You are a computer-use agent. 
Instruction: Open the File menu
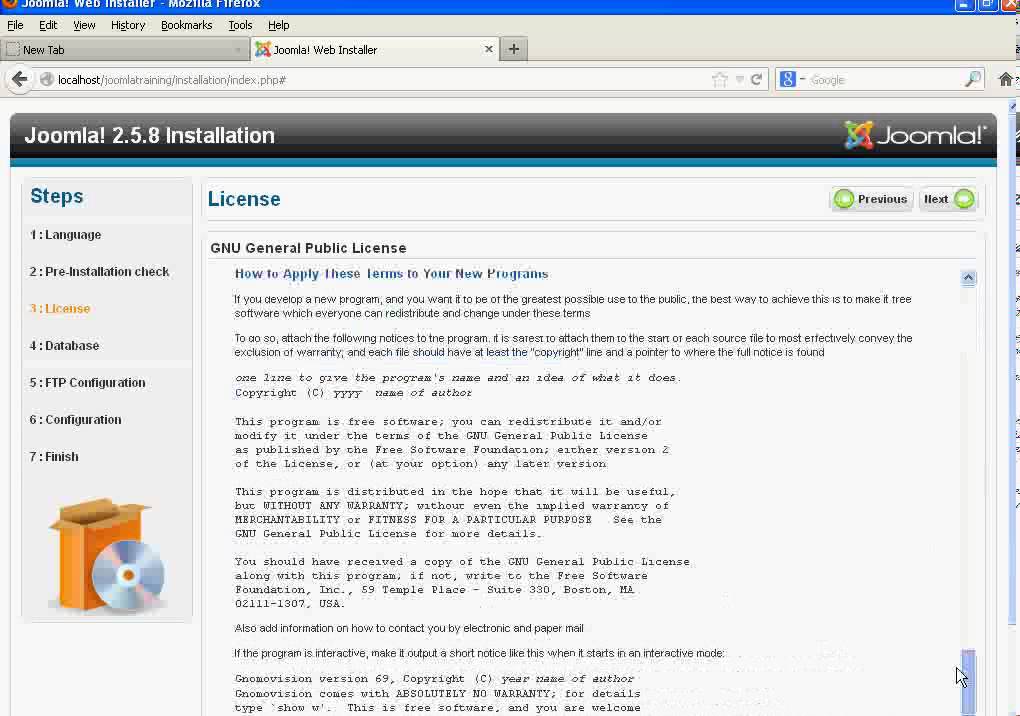[x=15, y=25]
